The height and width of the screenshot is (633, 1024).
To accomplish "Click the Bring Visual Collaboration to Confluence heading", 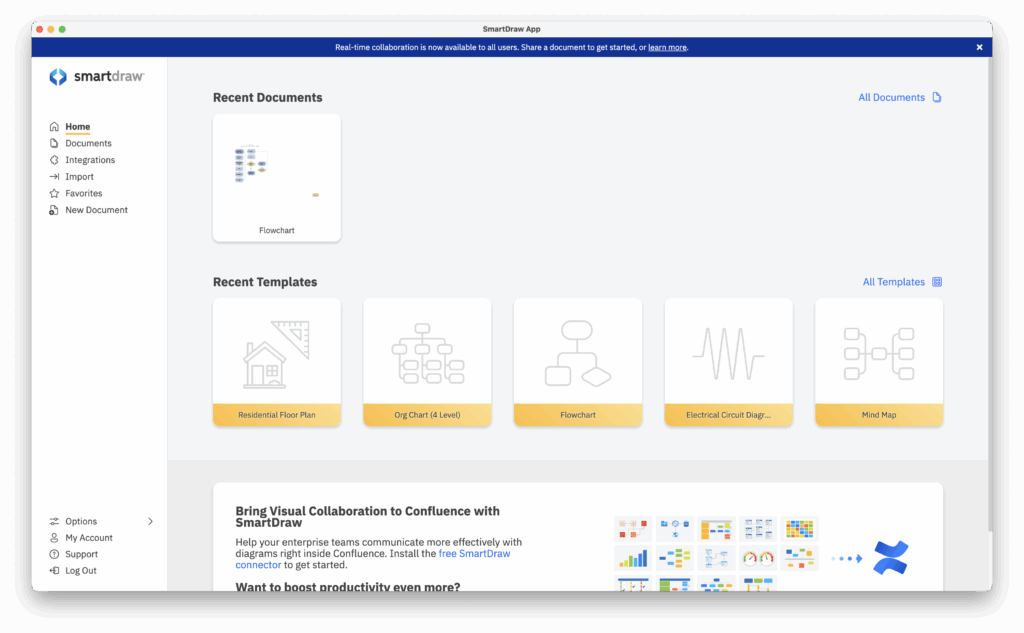I will pos(368,517).
